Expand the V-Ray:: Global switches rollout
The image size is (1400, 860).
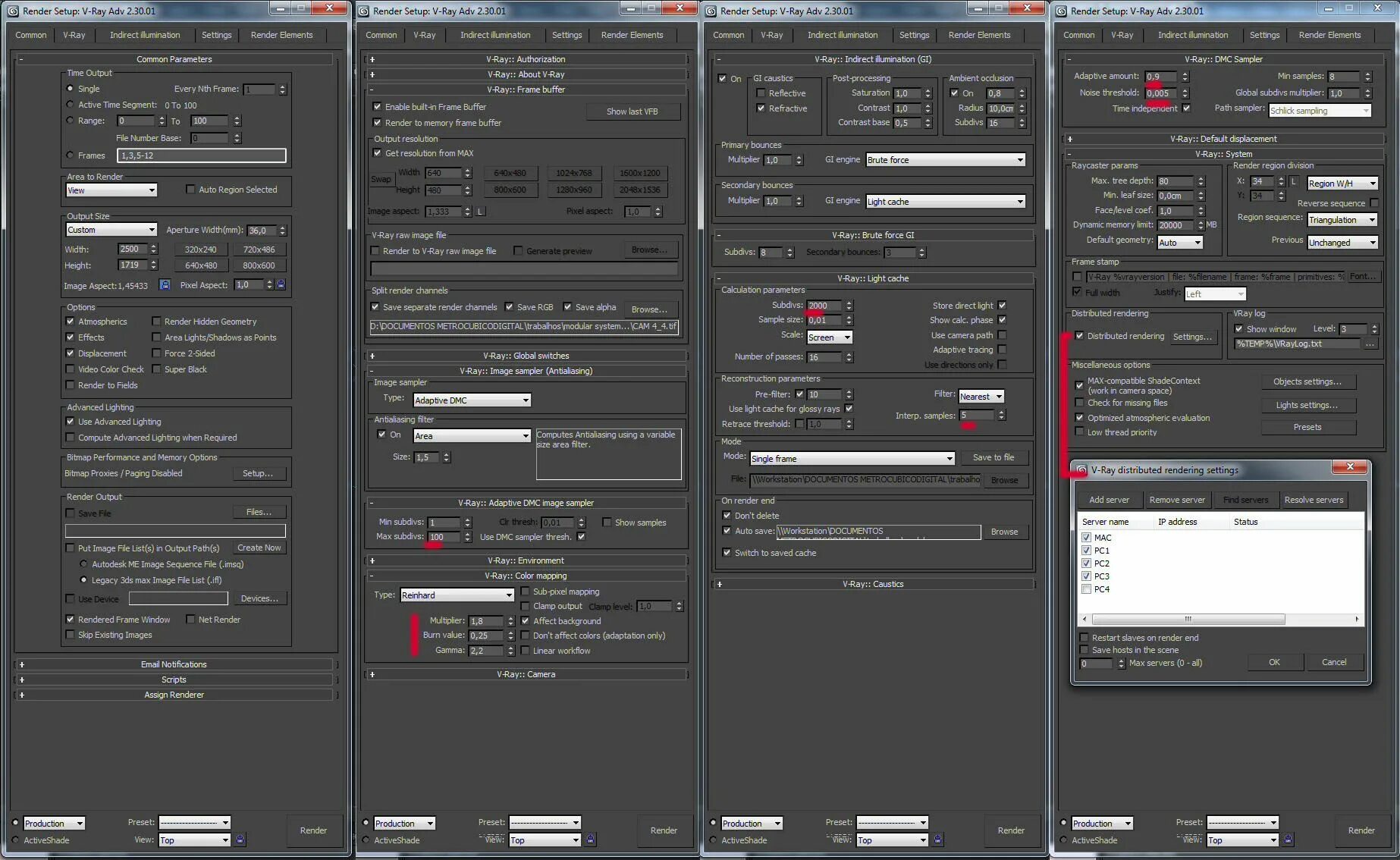(x=526, y=356)
